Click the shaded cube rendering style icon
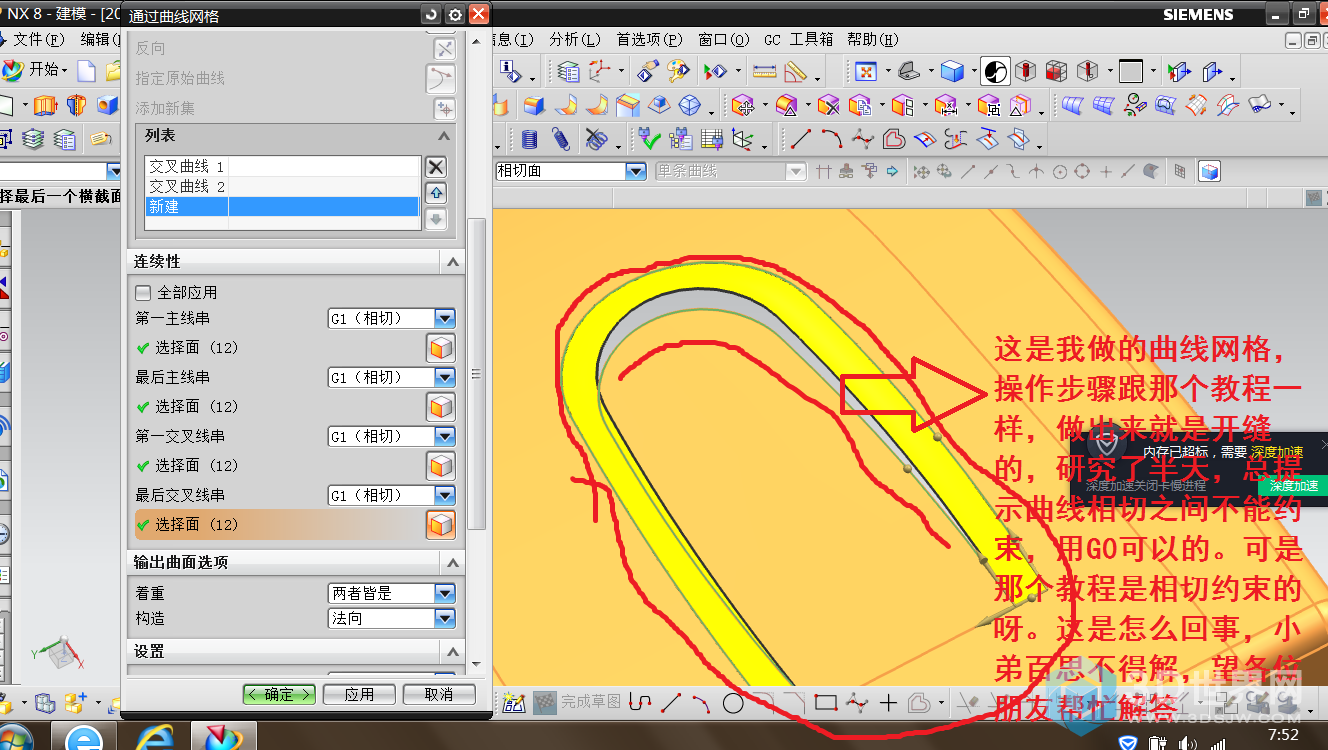Screen dimensions: 1328x750 click(x=952, y=71)
